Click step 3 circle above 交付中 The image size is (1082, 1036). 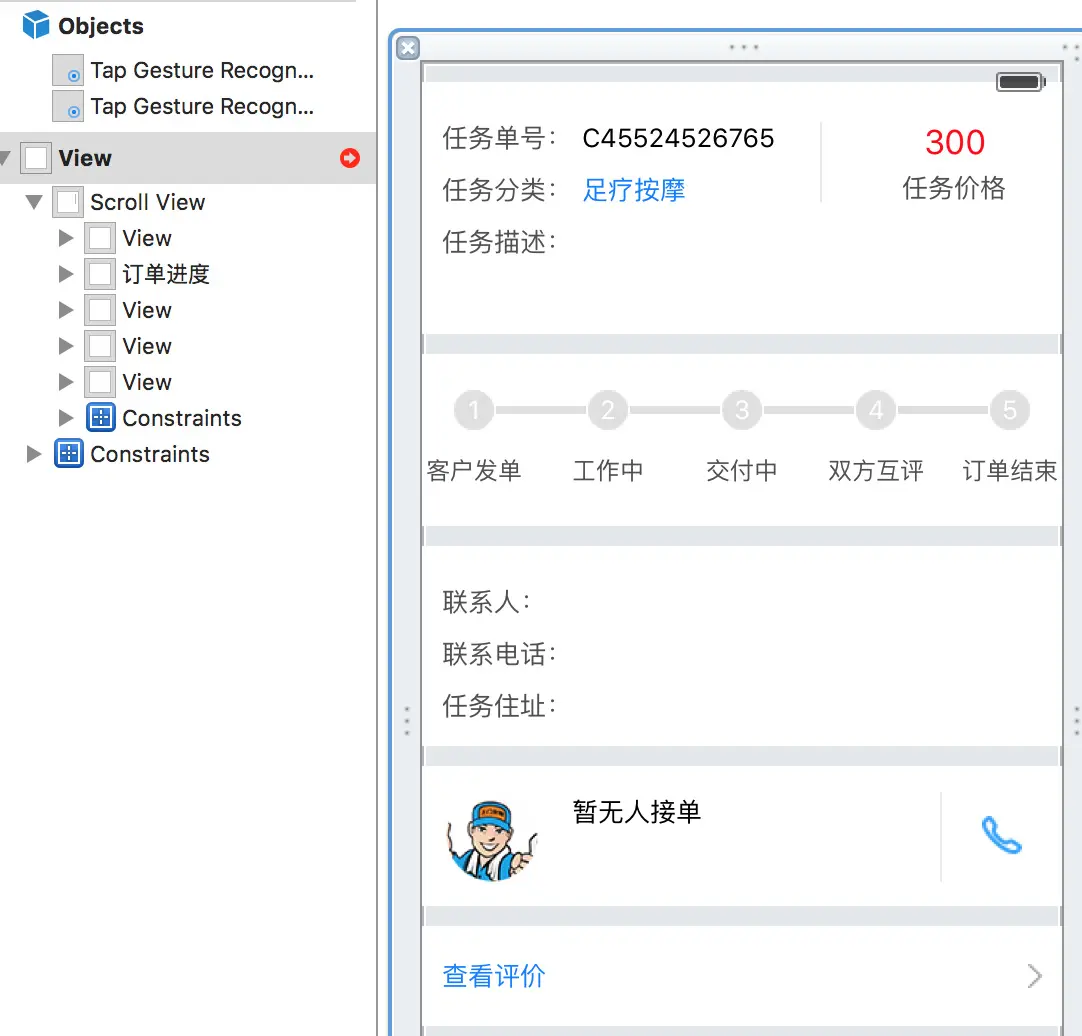pos(742,410)
